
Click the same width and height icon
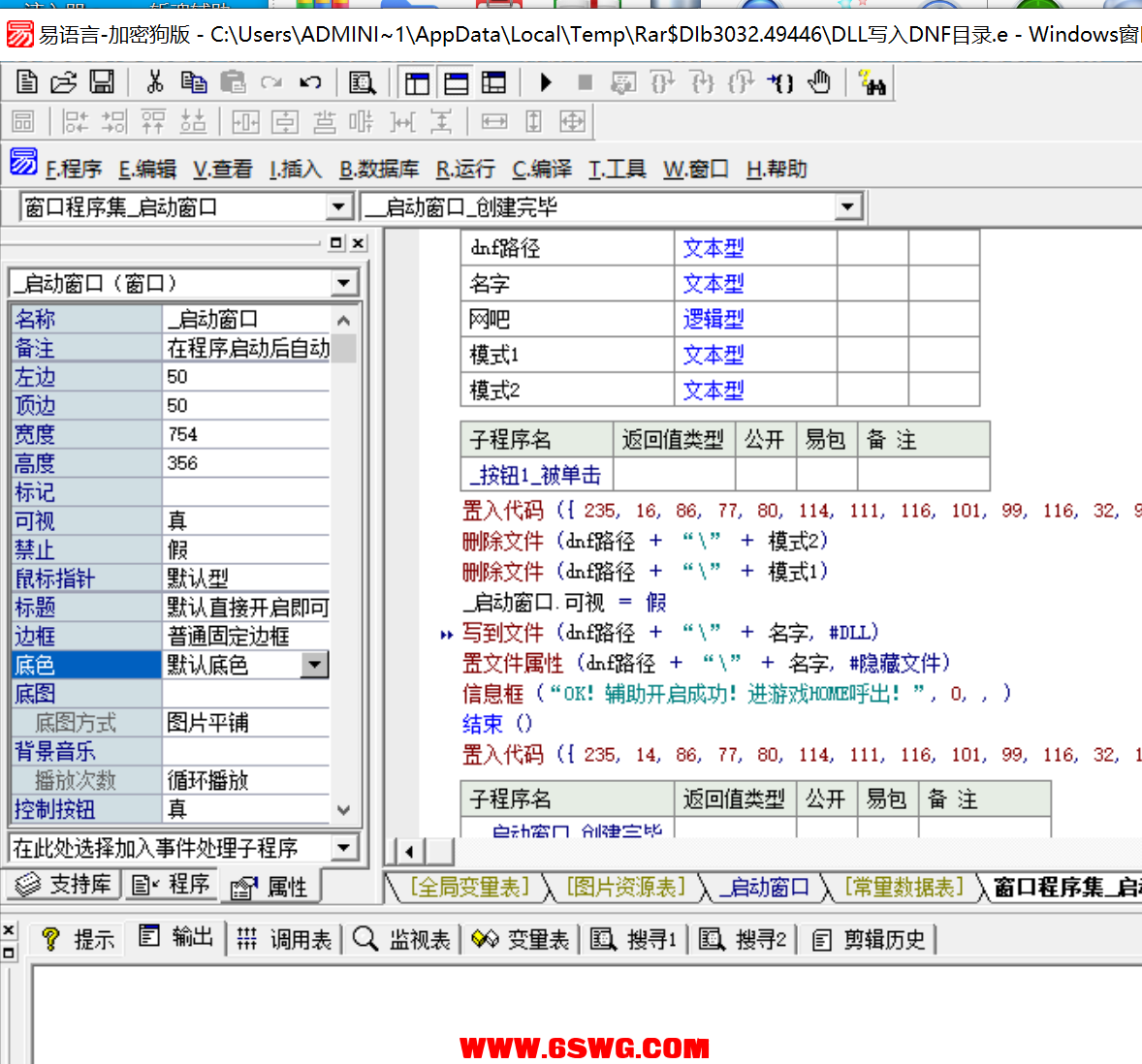573,121
